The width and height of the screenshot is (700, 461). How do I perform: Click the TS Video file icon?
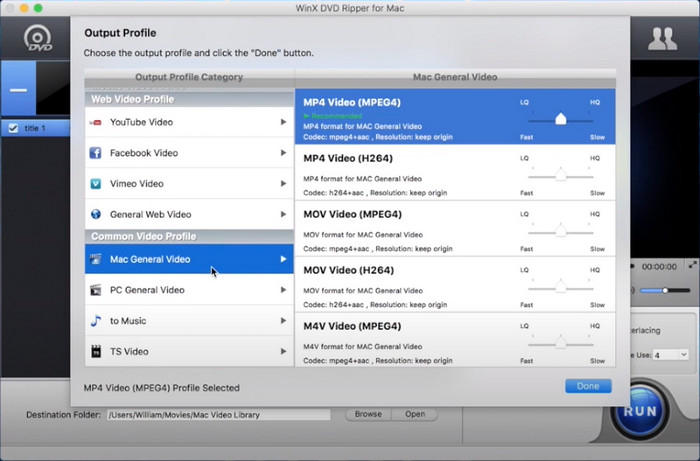pos(96,352)
